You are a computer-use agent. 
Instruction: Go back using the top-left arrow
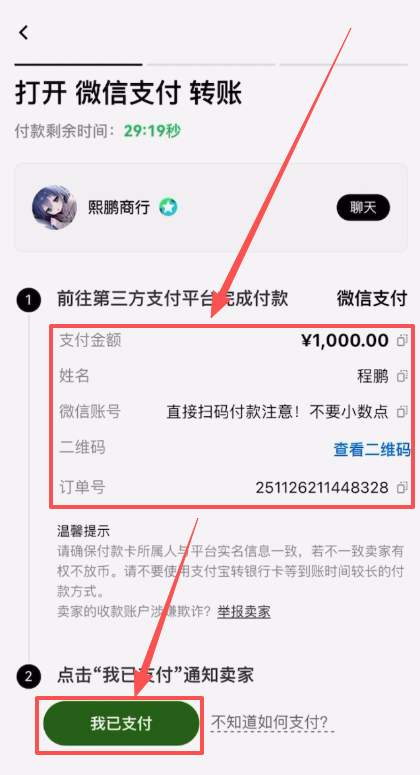click(23, 33)
